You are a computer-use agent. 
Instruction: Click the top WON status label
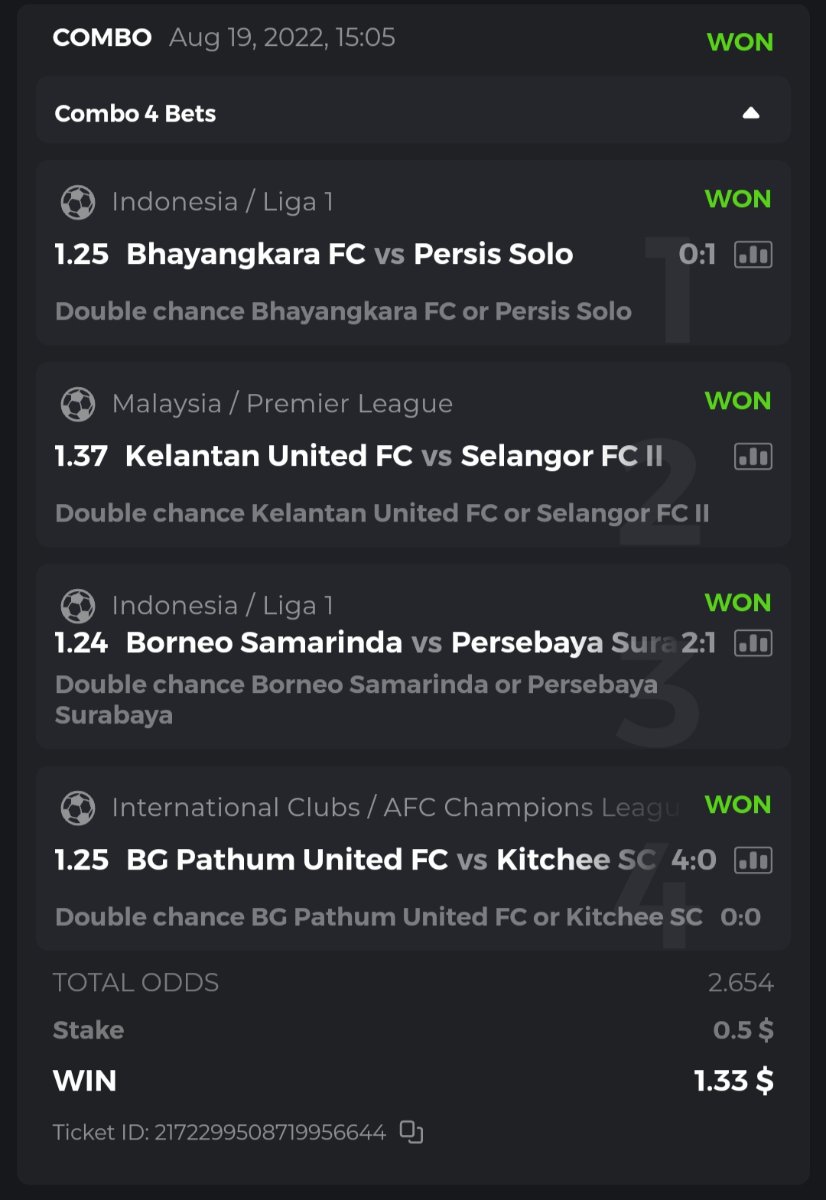(739, 42)
